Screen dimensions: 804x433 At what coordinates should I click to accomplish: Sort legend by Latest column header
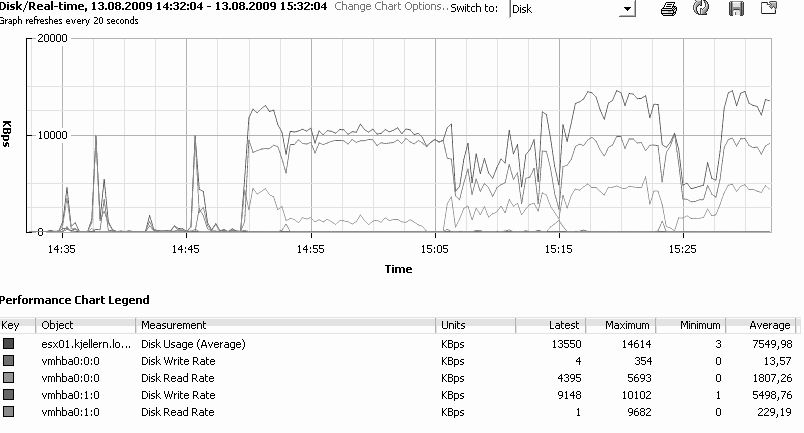(551, 325)
